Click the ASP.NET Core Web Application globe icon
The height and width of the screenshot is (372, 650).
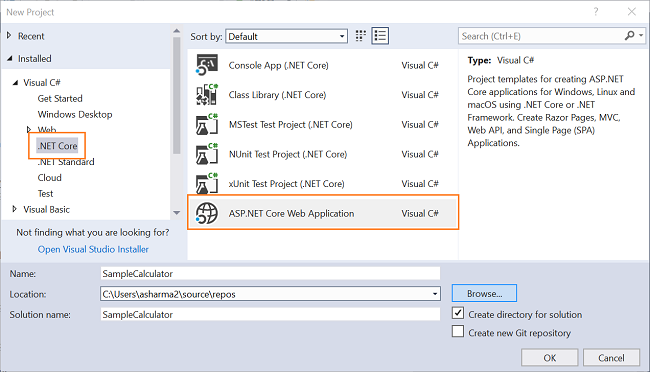206,213
